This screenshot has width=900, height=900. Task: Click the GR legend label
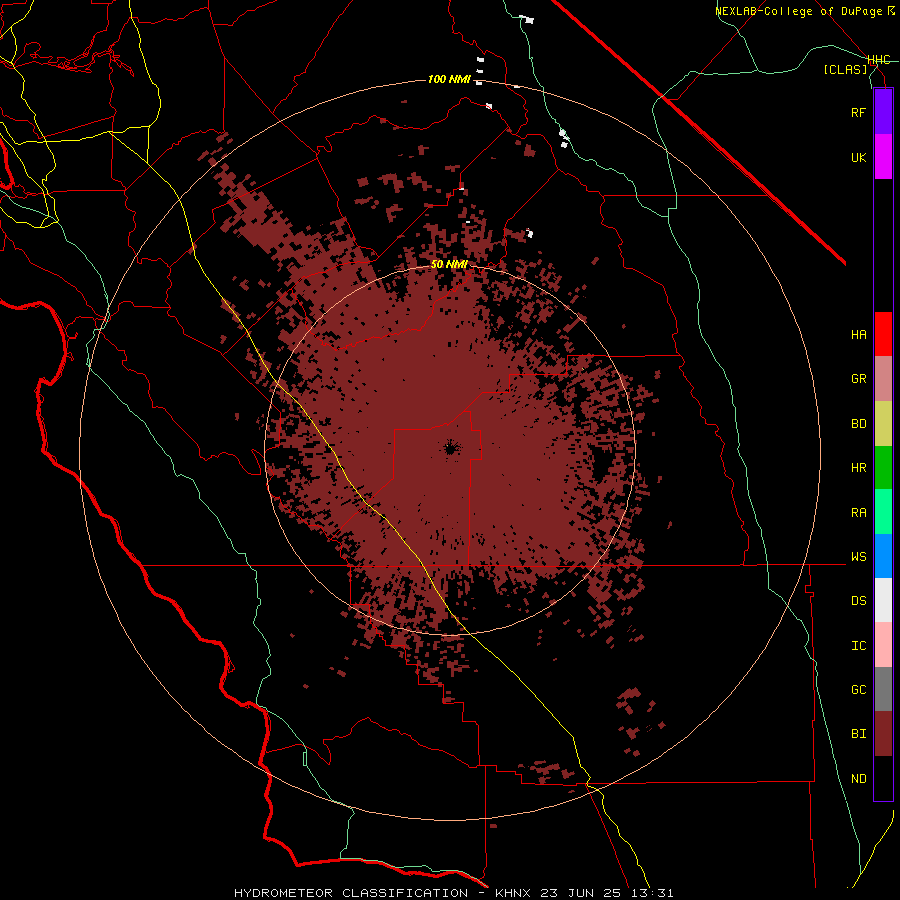click(858, 379)
